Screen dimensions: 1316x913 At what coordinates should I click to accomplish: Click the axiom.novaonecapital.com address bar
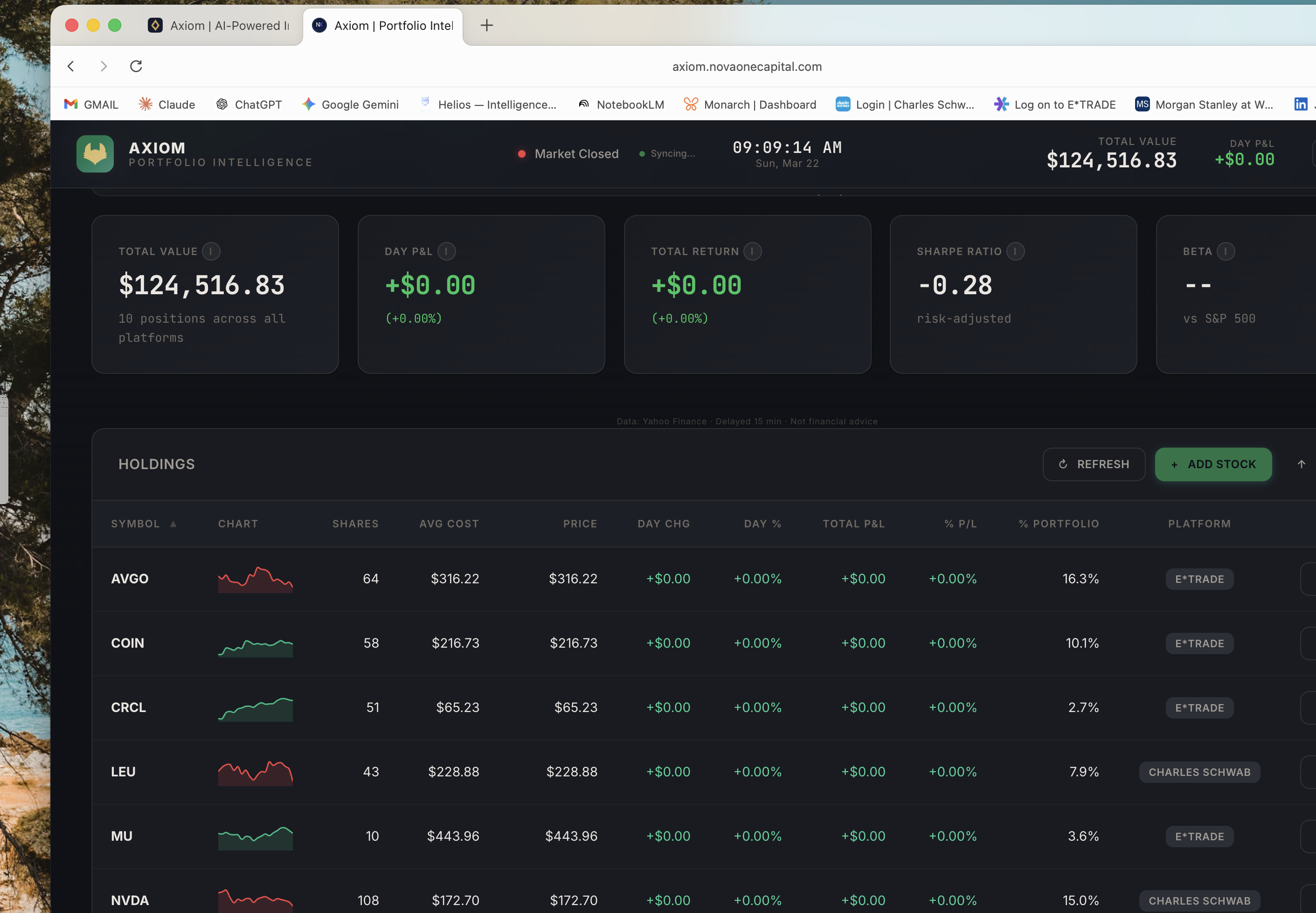point(747,66)
